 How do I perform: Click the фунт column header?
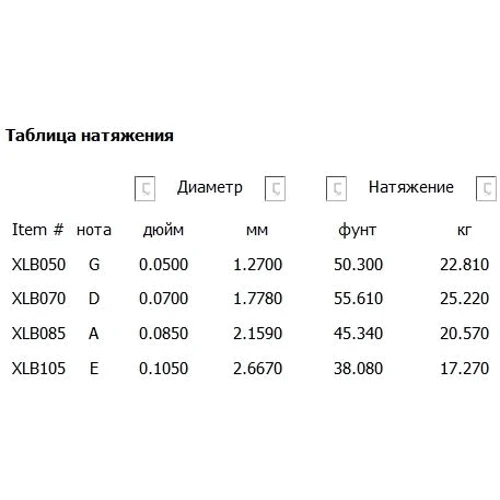[x=357, y=230]
